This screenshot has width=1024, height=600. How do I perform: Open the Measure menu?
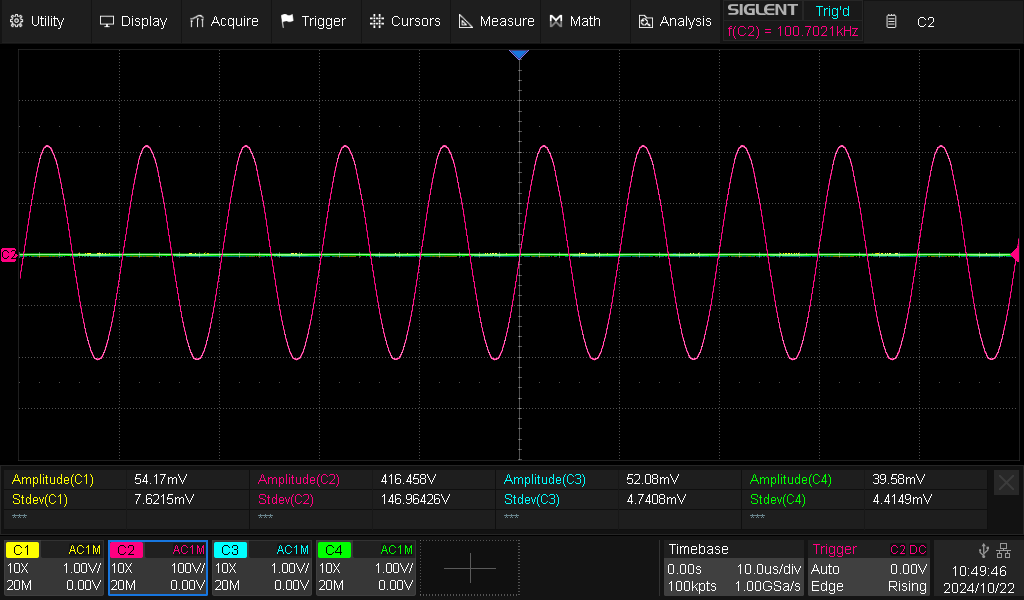point(496,22)
